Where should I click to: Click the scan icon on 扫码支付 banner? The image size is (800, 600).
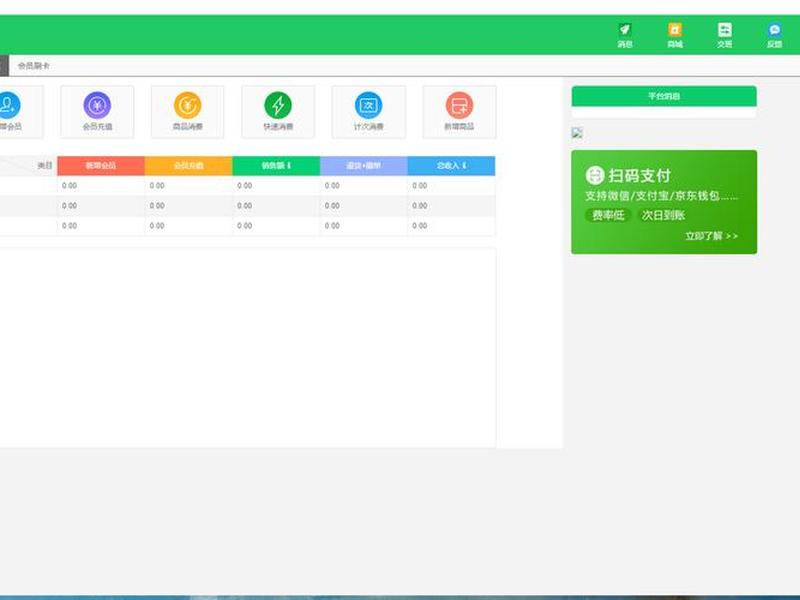594,175
